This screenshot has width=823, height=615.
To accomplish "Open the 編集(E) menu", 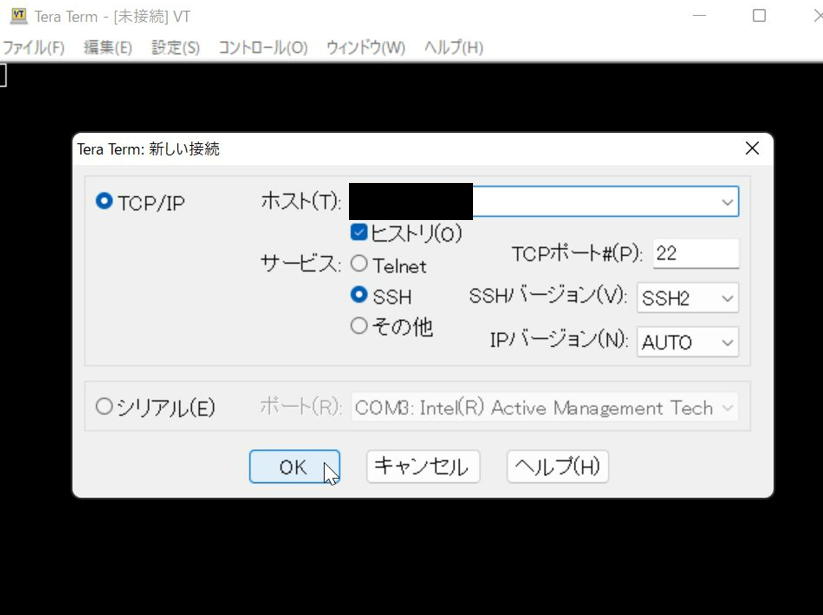I will point(108,48).
